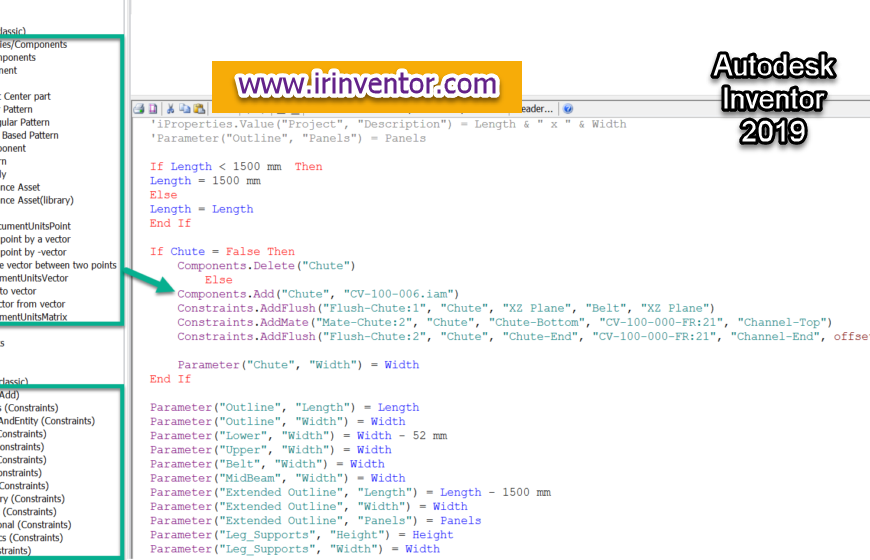The image size is (870, 560).
Task: Click Parameter("Extended Outline", "Panels") line
Action: click(316, 521)
